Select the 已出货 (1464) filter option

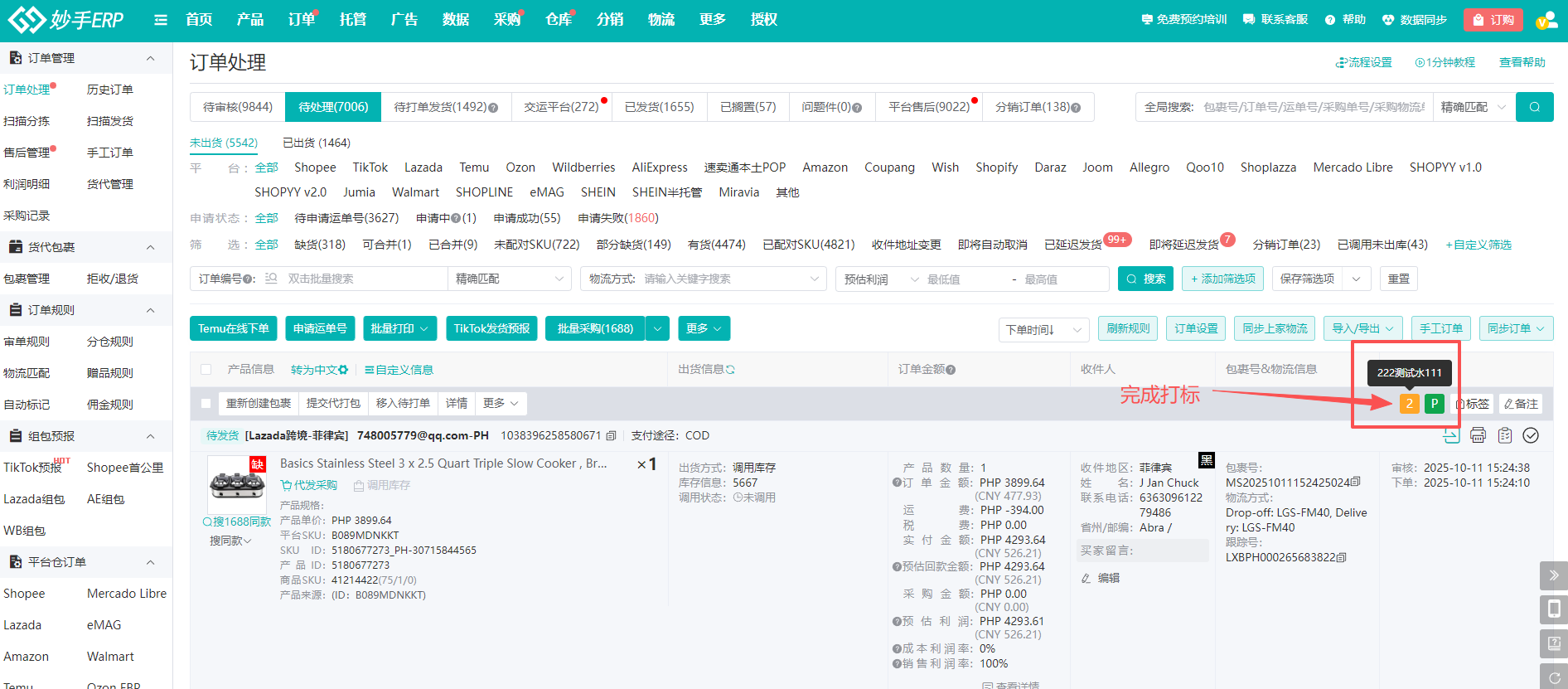coord(317,143)
